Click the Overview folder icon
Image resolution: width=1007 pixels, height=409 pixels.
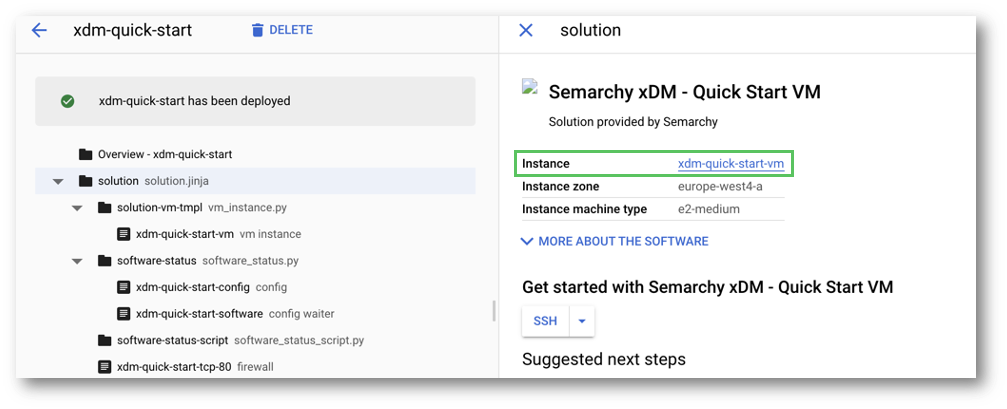[x=85, y=154]
